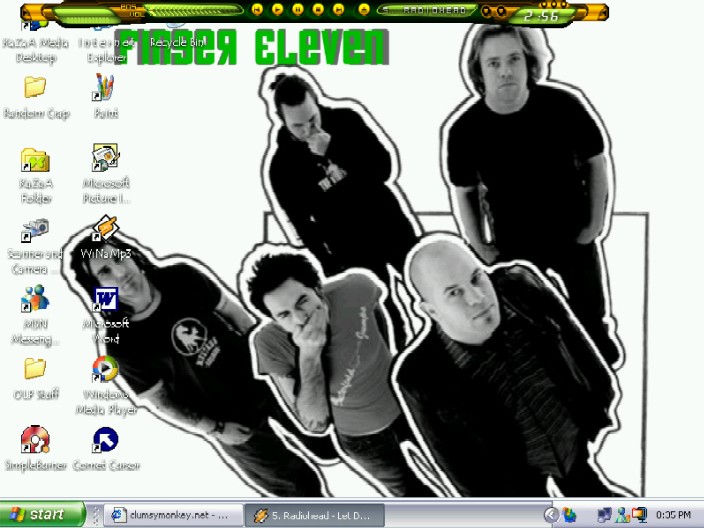
Task: Click the Radiohead Winamp taskbar button
Action: (x=315, y=515)
